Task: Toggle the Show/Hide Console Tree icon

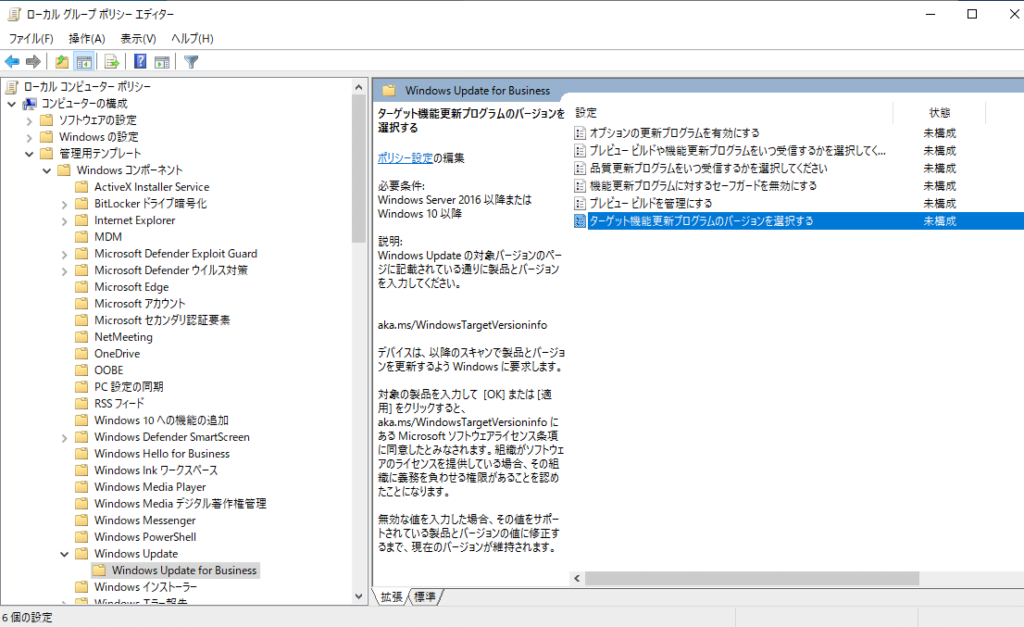Action: [85, 62]
